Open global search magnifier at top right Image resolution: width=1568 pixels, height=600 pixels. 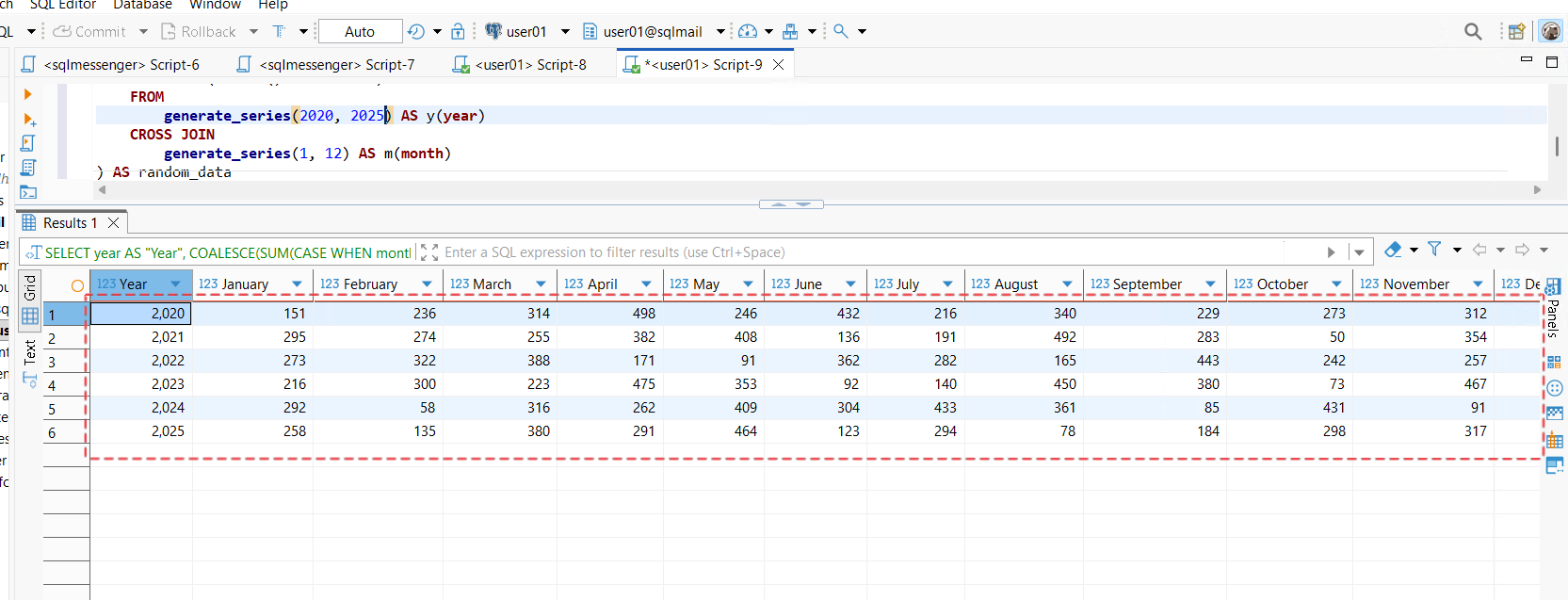pos(1473,31)
